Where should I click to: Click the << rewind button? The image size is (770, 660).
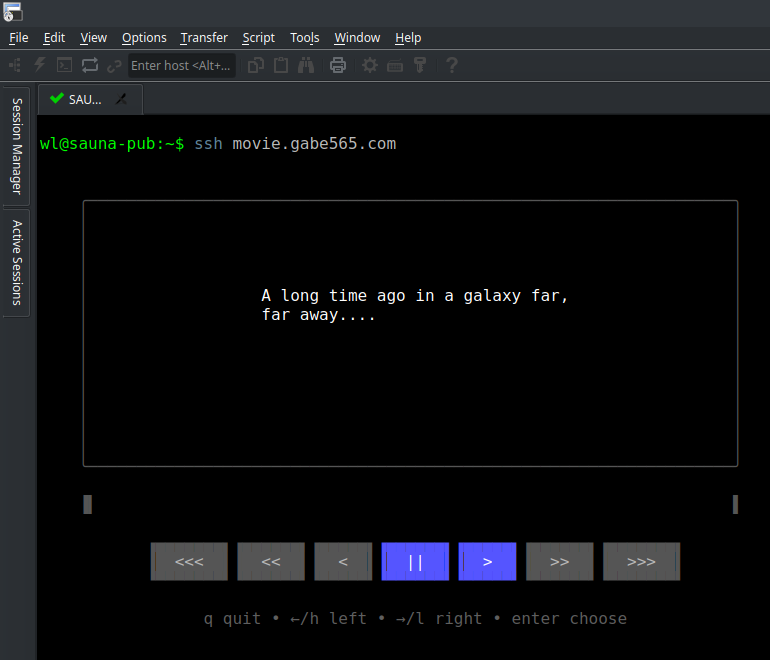(271, 561)
